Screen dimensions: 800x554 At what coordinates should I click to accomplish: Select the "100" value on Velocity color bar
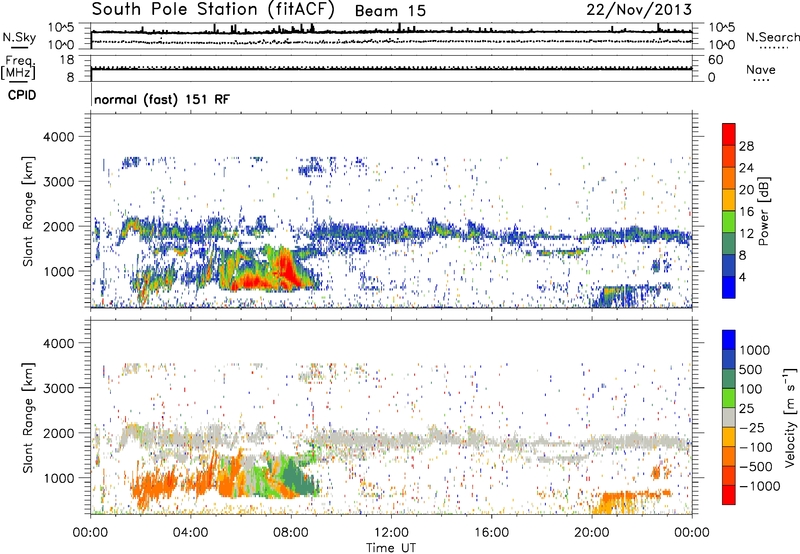[x=751, y=389]
